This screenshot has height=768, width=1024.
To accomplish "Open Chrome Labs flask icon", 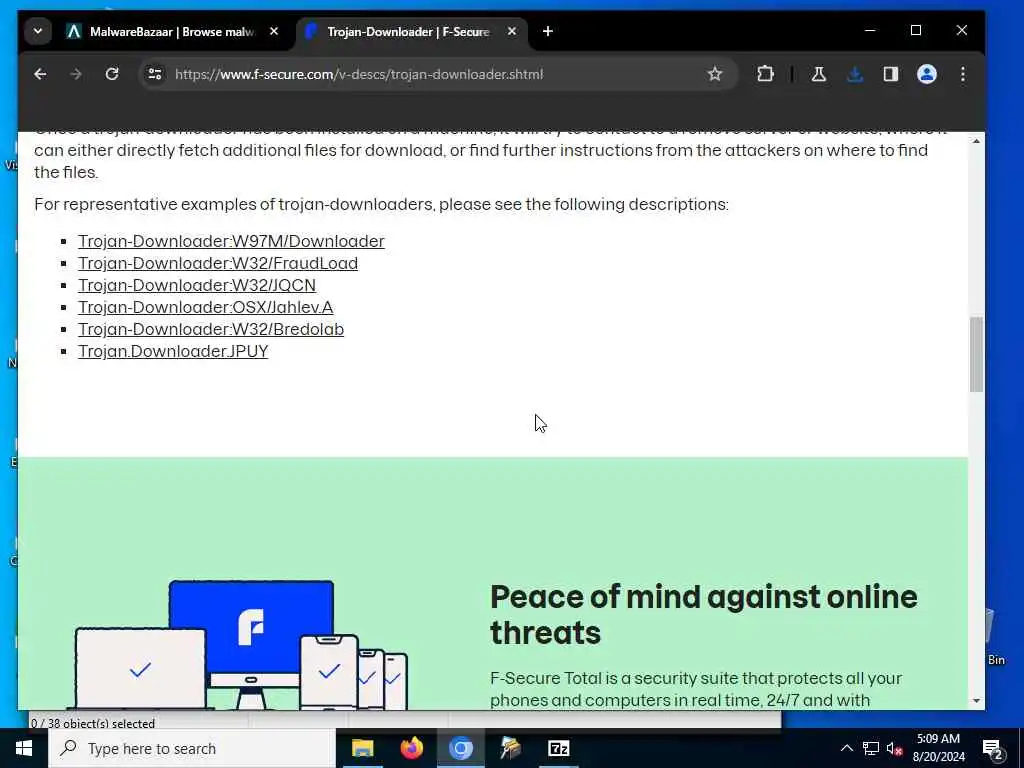I will click(818, 74).
